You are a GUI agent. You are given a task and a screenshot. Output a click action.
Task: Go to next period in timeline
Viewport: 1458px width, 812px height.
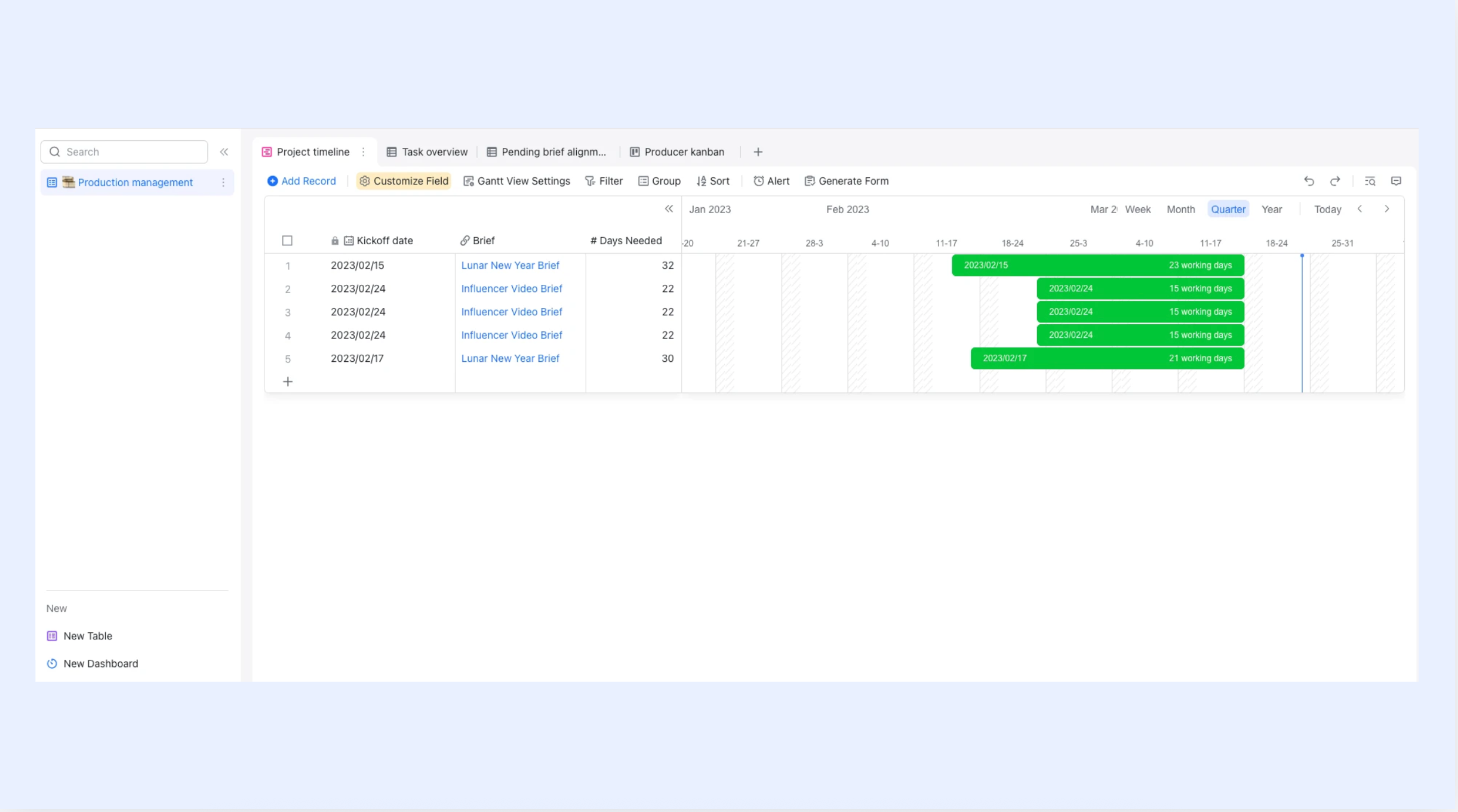click(x=1387, y=209)
